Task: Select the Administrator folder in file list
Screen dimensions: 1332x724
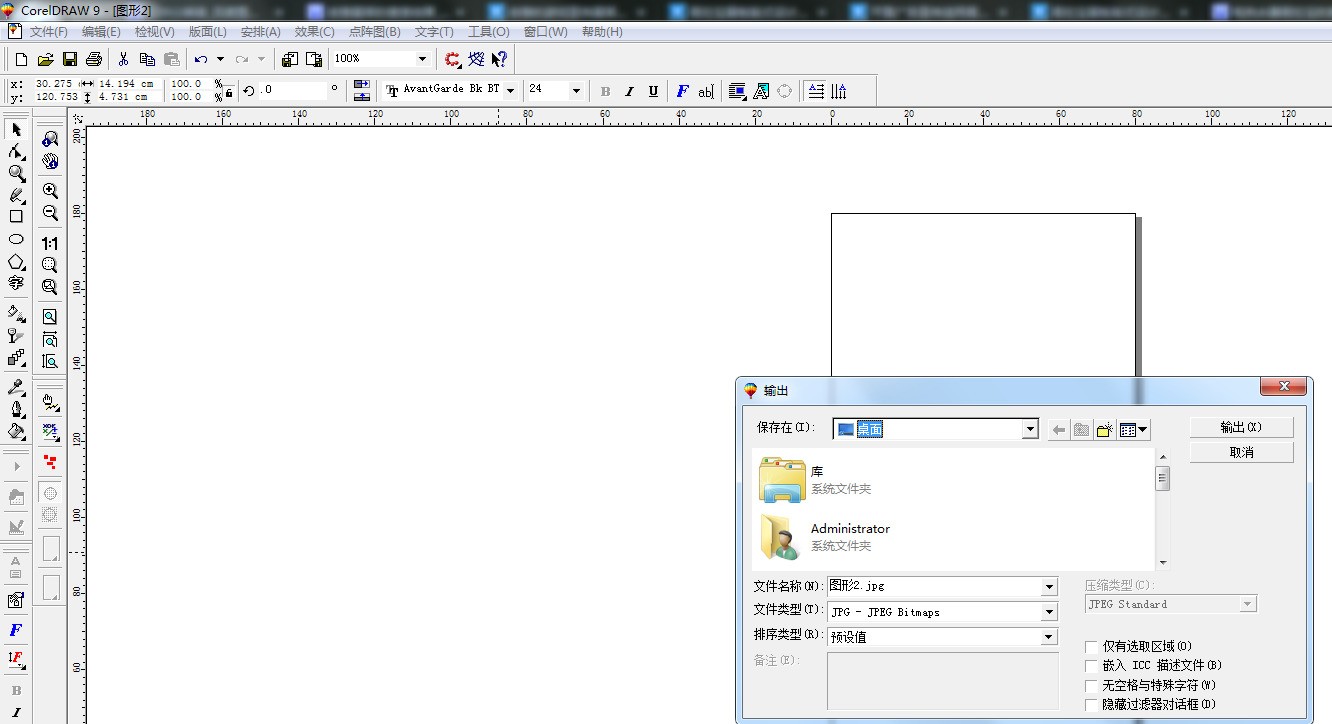Action: tap(824, 537)
